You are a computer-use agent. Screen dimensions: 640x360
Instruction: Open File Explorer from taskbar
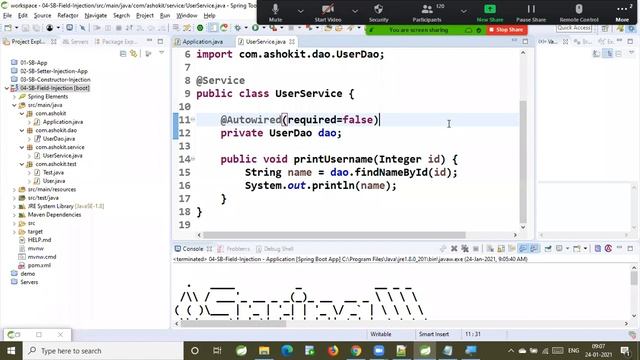[x=264, y=351]
